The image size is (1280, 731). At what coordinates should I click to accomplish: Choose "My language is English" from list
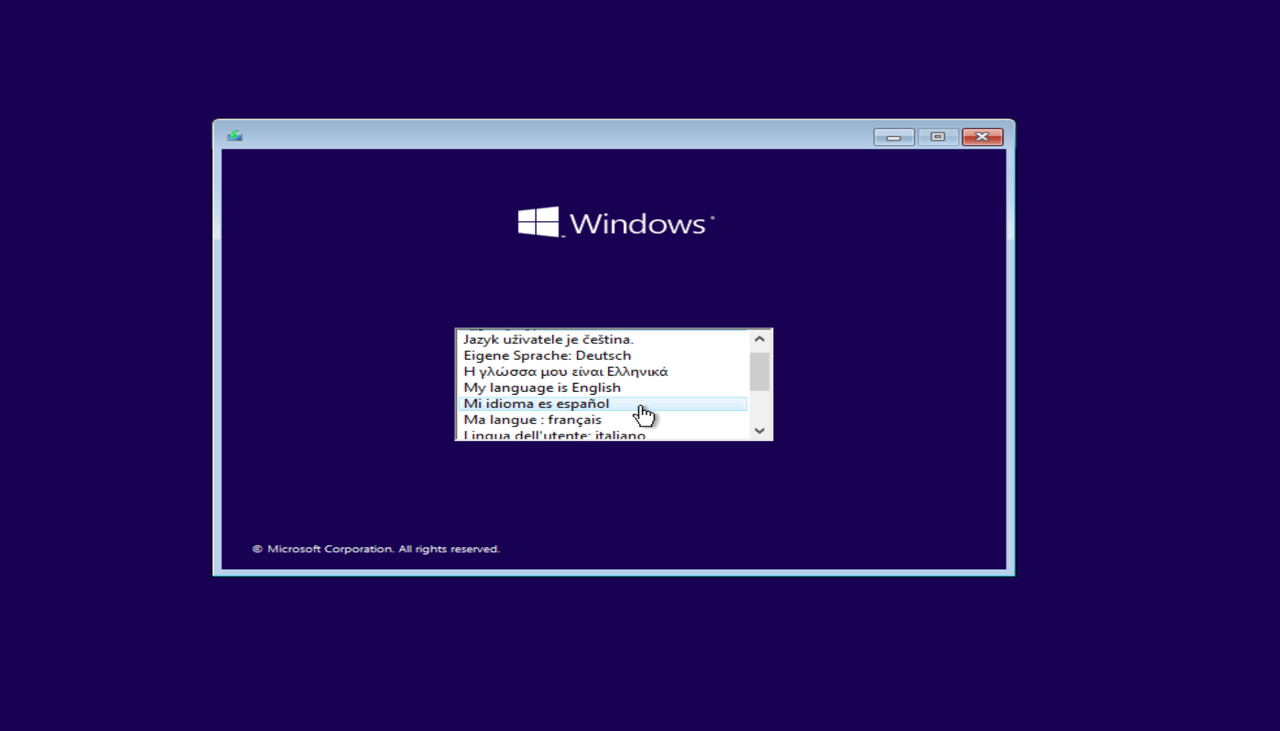(x=603, y=388)
